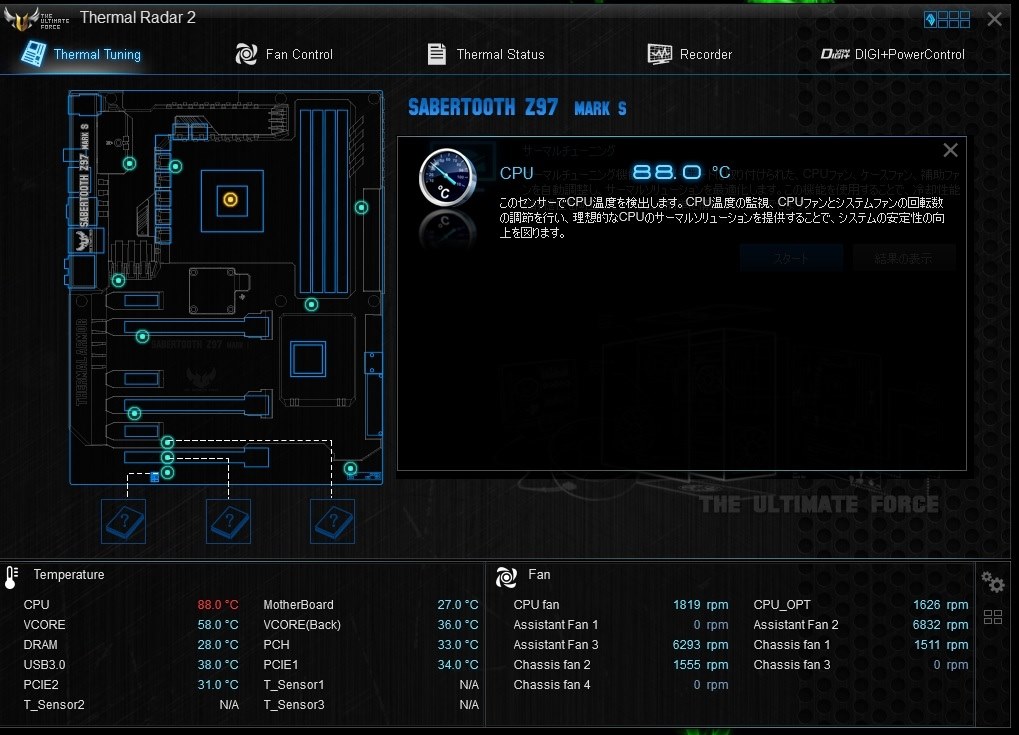Screen dimensions: 1019x735
Task: Select the yellow CPU sensor on the motherboard
Action: click(x=230, y=200)
